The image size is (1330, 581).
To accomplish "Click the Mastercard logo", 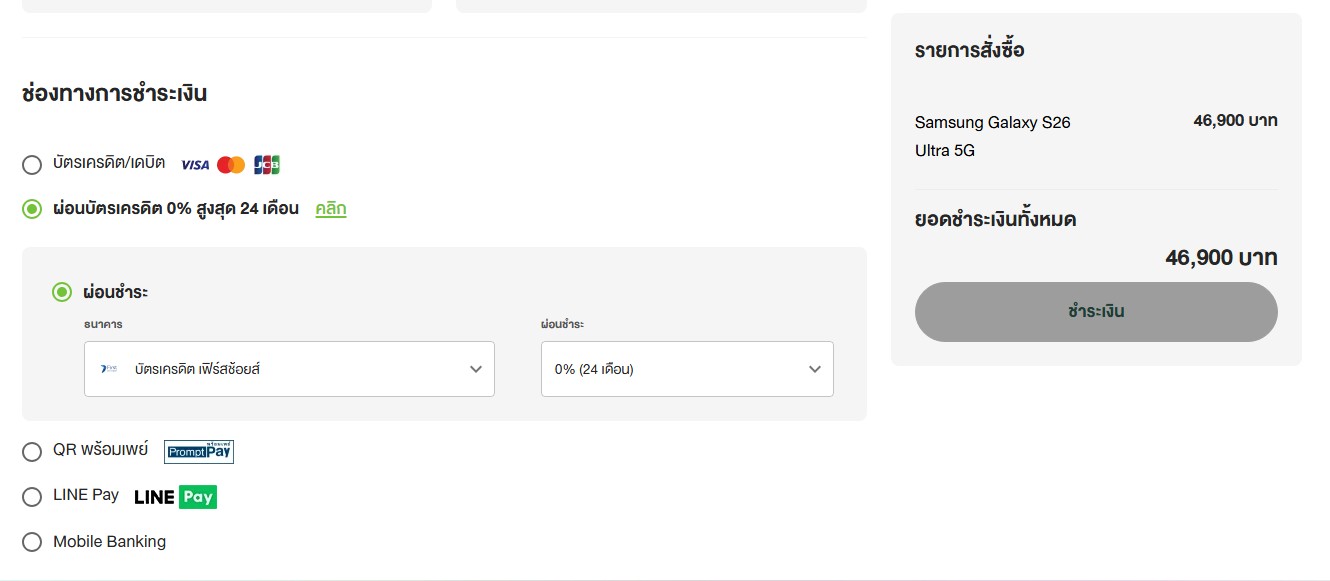I will click(231, 165).
